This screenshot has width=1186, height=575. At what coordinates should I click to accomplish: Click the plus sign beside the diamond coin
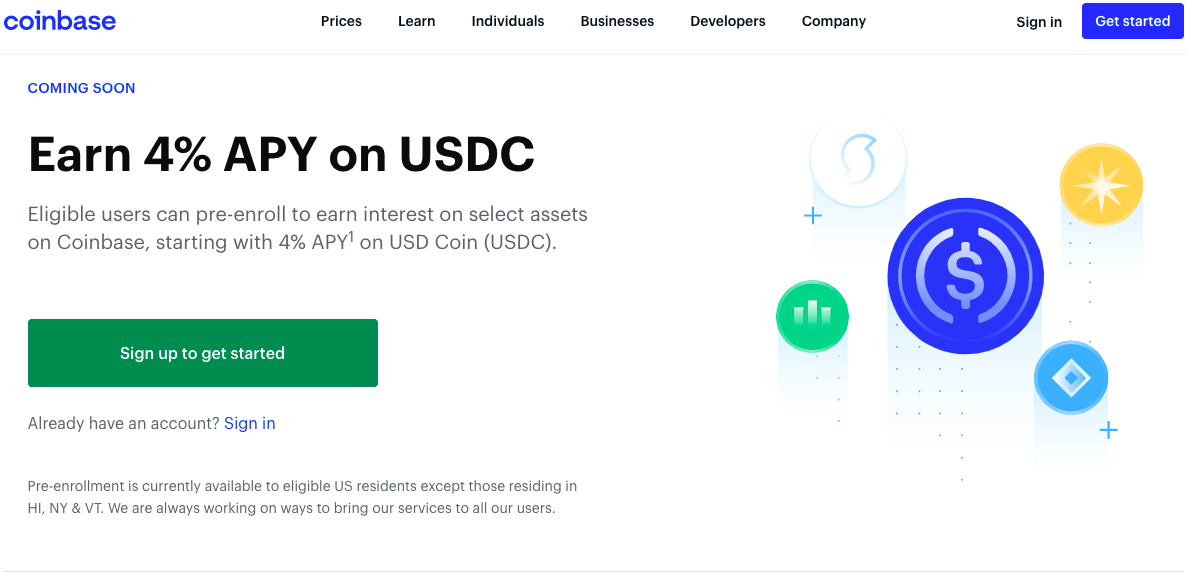(1108, 430)
